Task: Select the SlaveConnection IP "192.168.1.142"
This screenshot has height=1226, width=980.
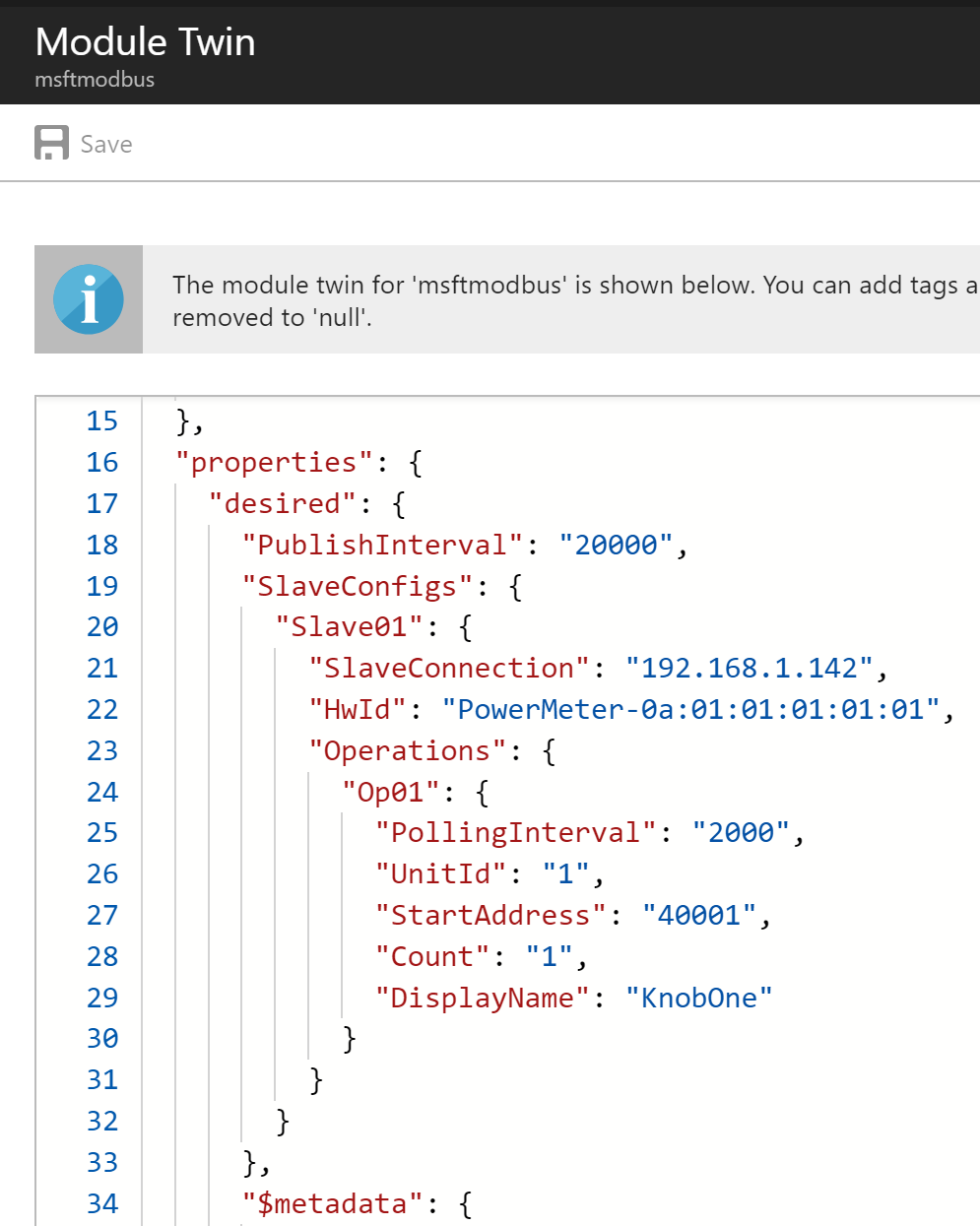Action: point(751,668)
